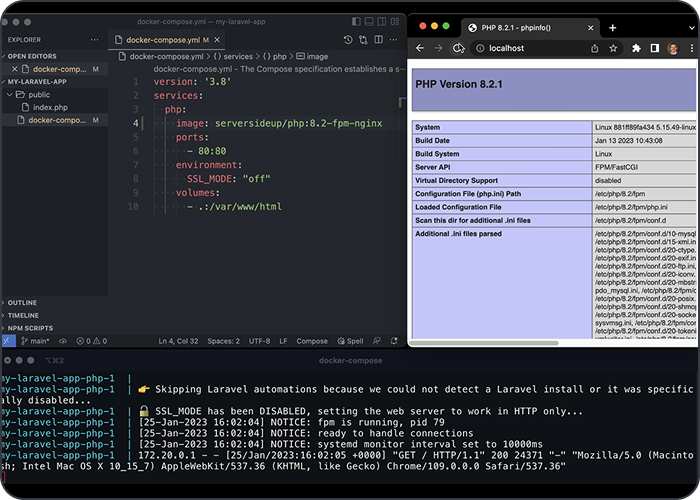Click the share icon in address bar

(x=595, y=47)
